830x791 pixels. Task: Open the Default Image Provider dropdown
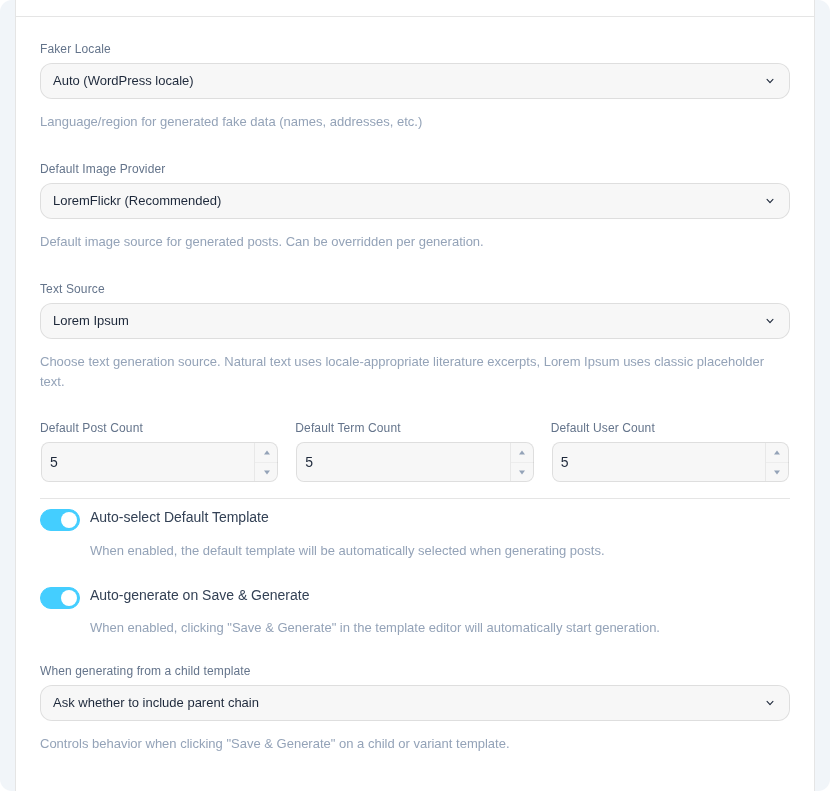click(414, 201)
